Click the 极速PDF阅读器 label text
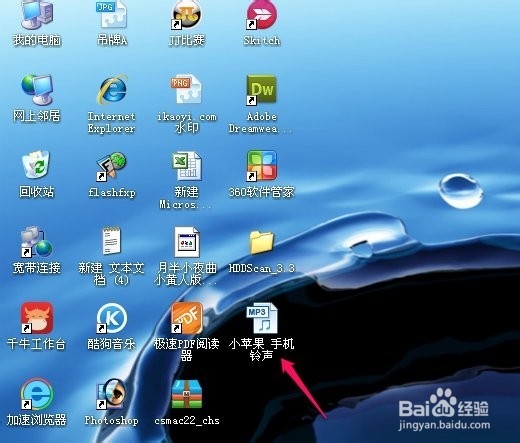The height and width of the screenshot is (443, 520). click(186, 350)
